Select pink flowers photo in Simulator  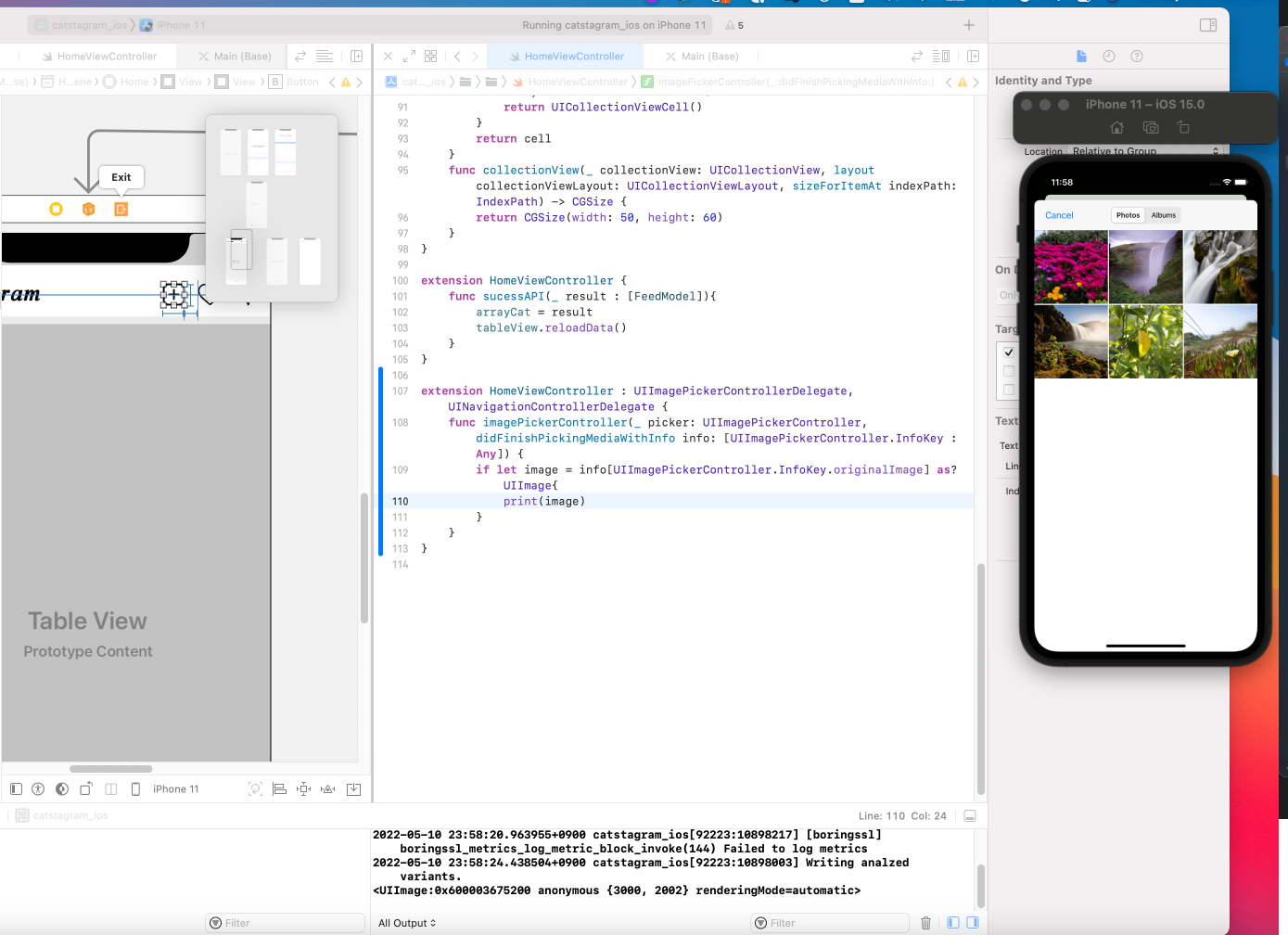pos(1071,267)
